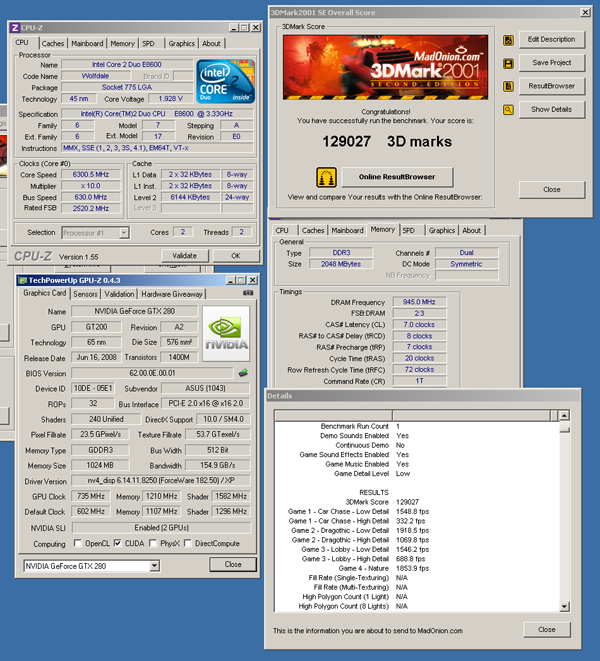Toggle the PhysX checkbox in GPU-Z
This screenshot has height=661, width=600.
pyautogui.click(x=153, y=543)
